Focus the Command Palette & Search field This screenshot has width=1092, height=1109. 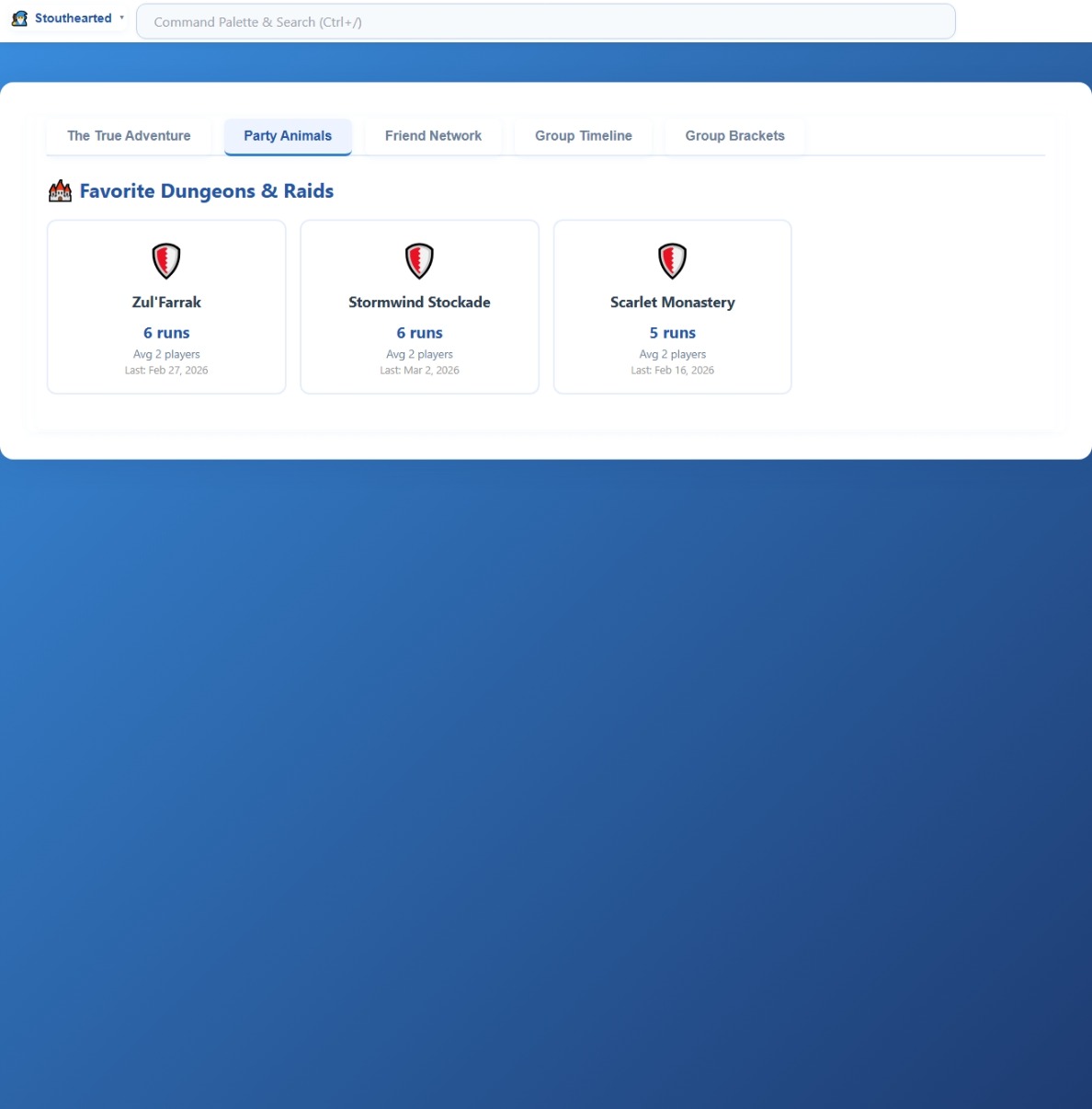pos(545,22)
